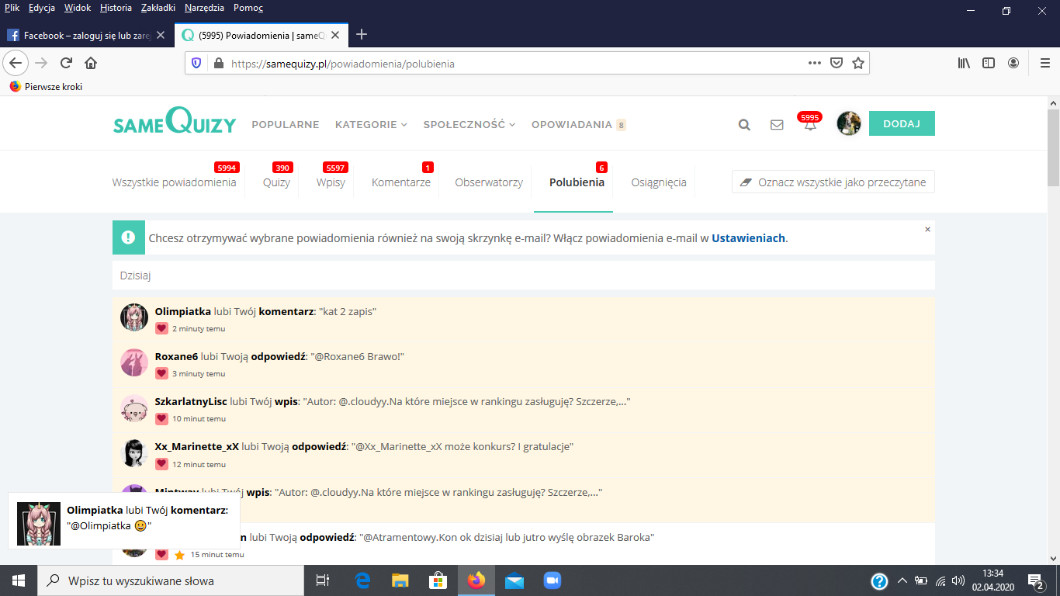Click the search magnifier icon in the header
Image resolution: width=1060 pixels, height=596 pixels.
[x=744, y=125]
